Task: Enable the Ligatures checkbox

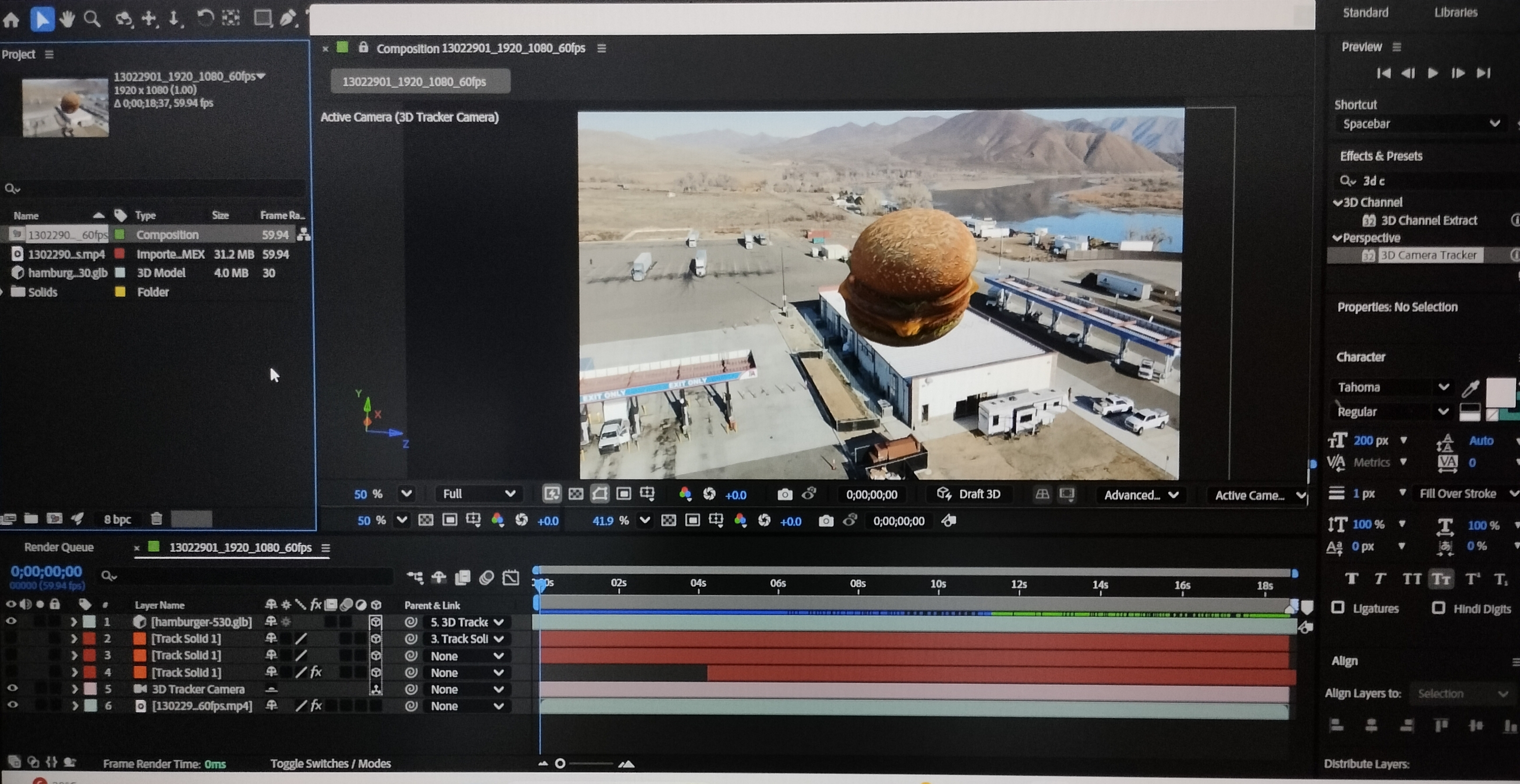Action: (x=1338, y=608)
